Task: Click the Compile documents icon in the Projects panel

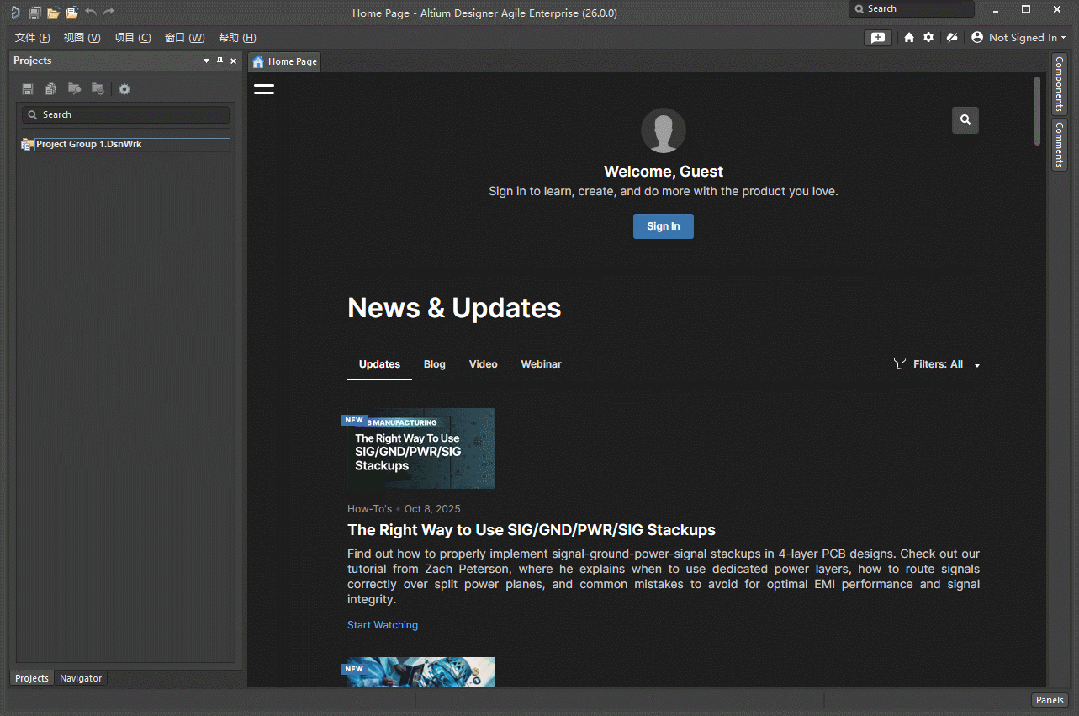Action: pyautogui.click(x=51, y=89)
